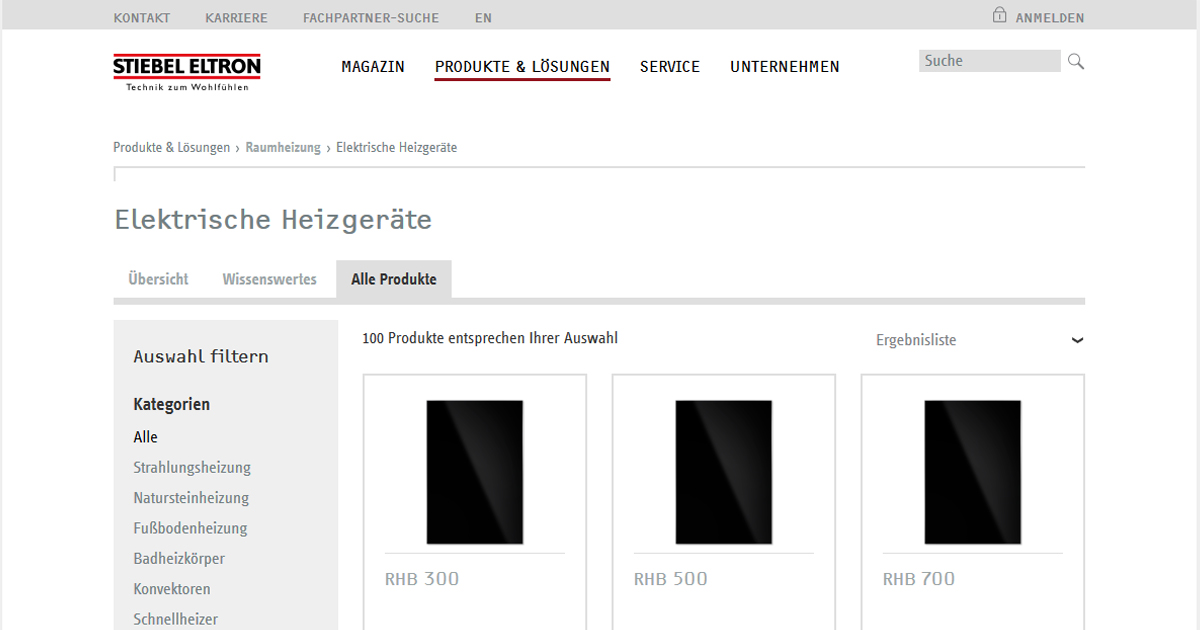Select the Strahlungsheizung category filter

192,467
